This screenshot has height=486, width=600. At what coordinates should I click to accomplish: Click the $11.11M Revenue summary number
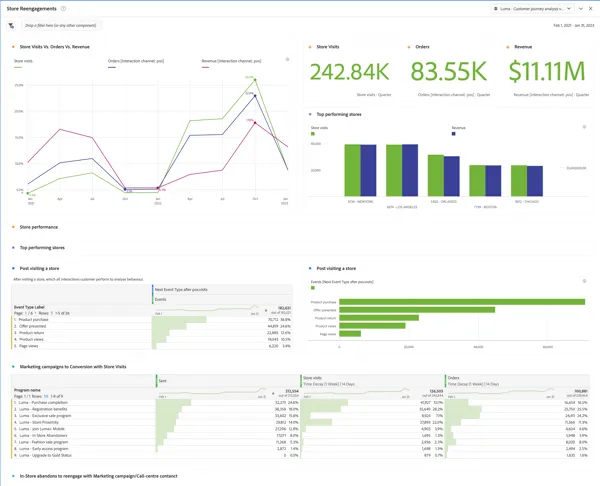pyautogui.click(x=547, y=72)
